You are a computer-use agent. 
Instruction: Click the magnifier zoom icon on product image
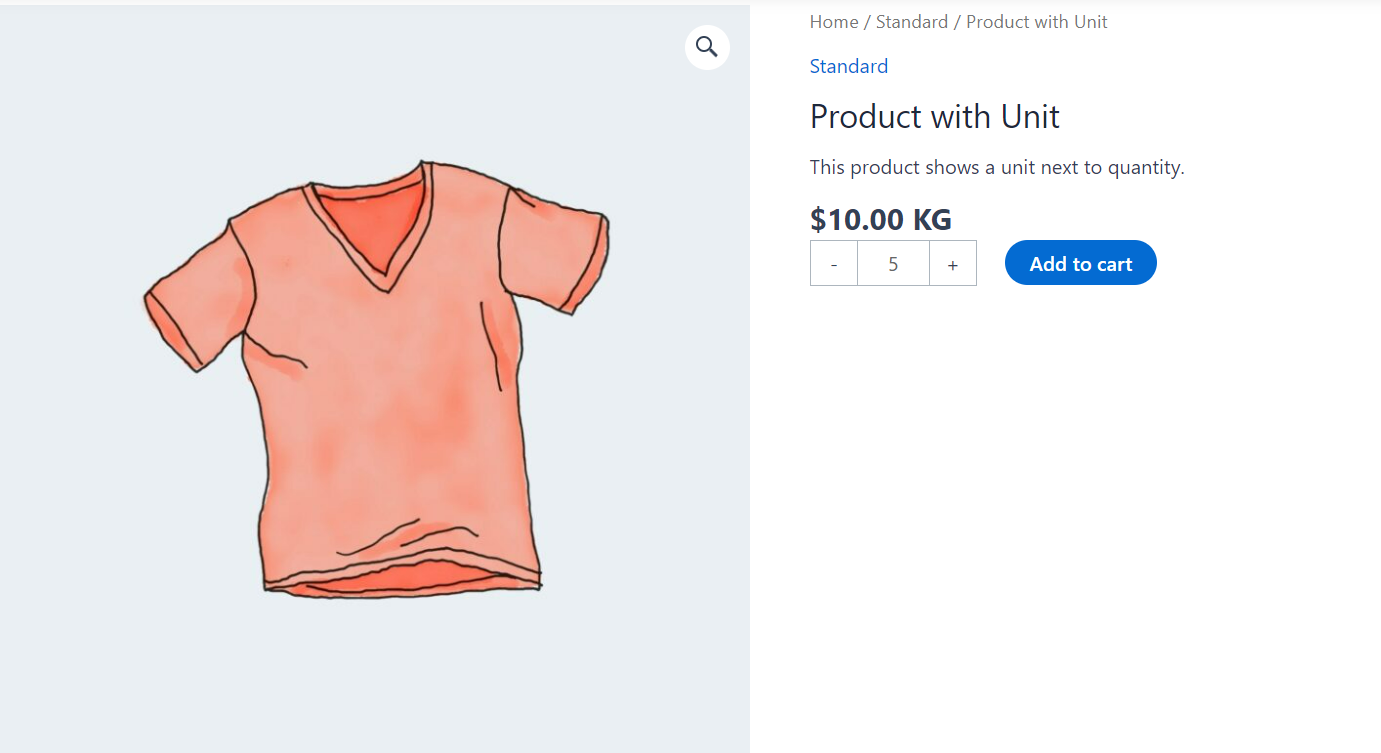[707, 47]
